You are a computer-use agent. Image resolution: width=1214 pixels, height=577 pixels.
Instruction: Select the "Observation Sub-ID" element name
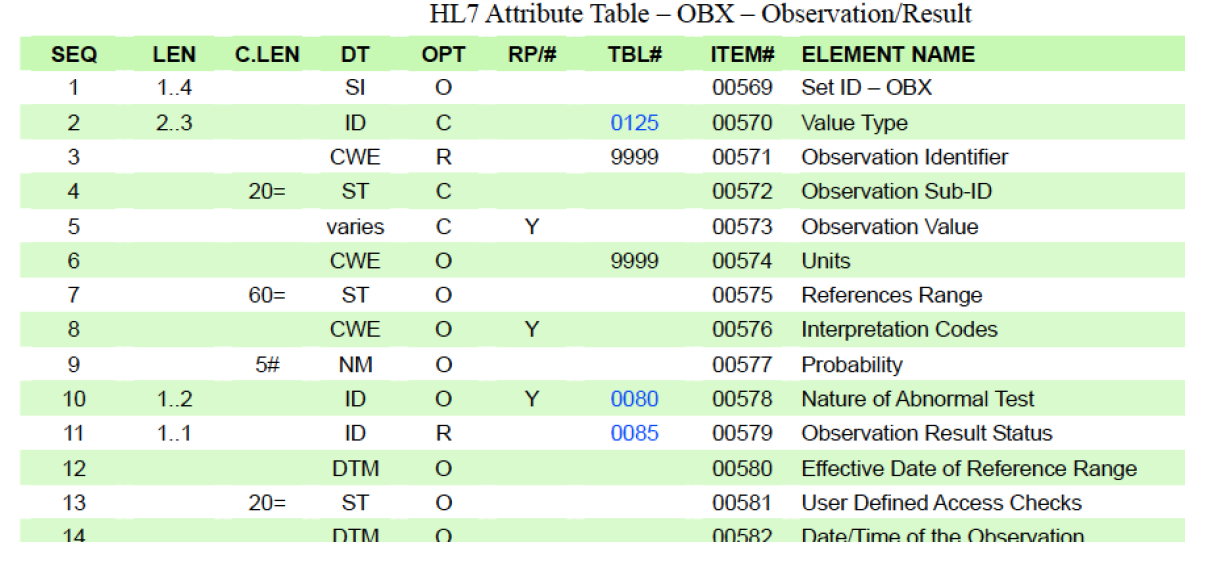(x=896, y=191)
